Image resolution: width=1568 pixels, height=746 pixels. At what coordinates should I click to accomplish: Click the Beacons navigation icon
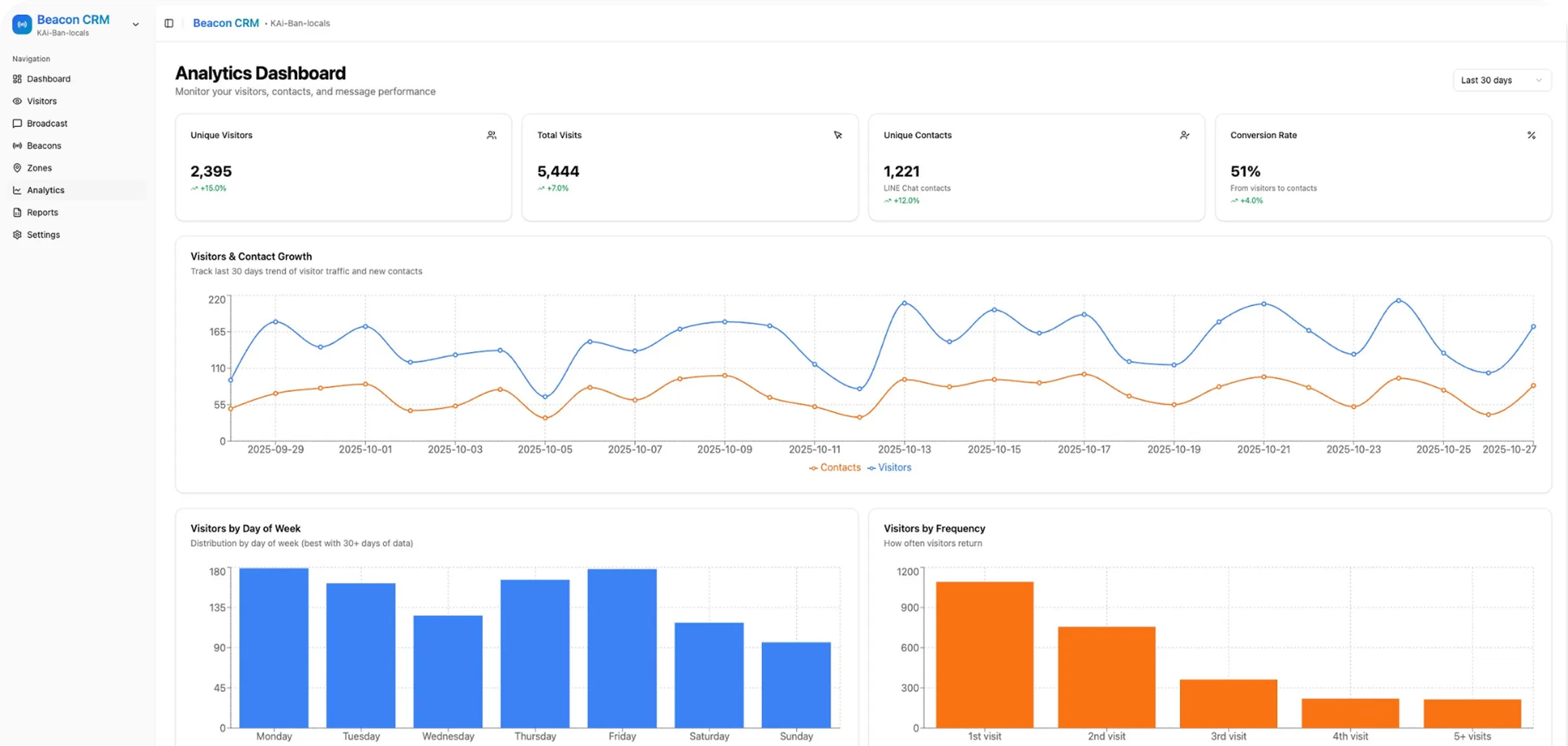coord(17,145)
